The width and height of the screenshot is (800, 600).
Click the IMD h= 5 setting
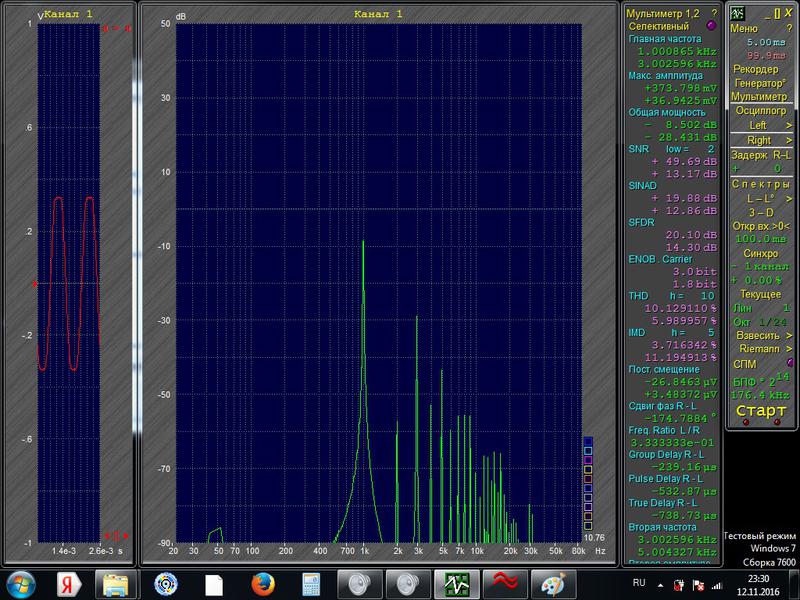click(671, 333)
